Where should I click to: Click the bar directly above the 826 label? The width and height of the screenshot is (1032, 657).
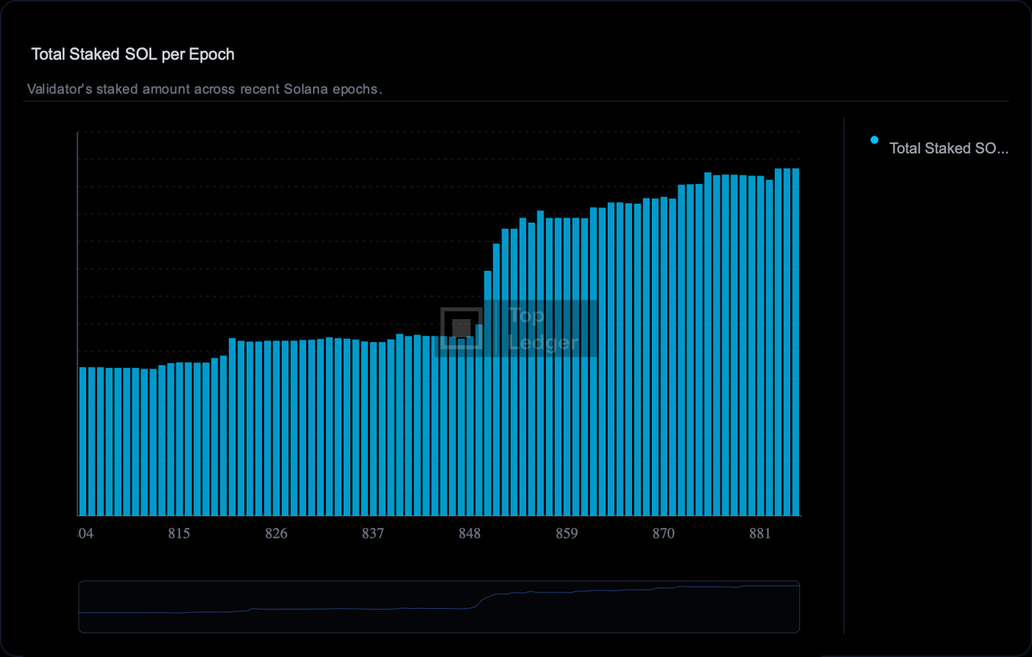(x=276, y=428)
